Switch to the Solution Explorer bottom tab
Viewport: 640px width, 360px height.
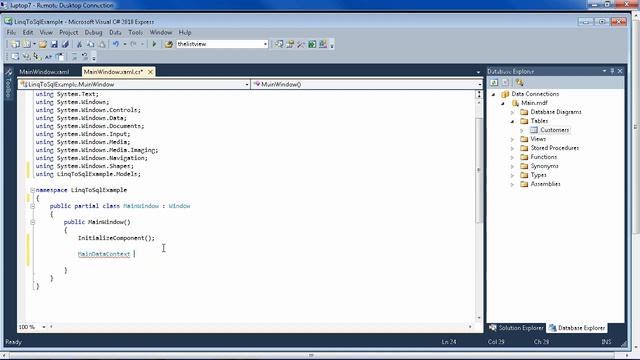(x=516, y=328)
